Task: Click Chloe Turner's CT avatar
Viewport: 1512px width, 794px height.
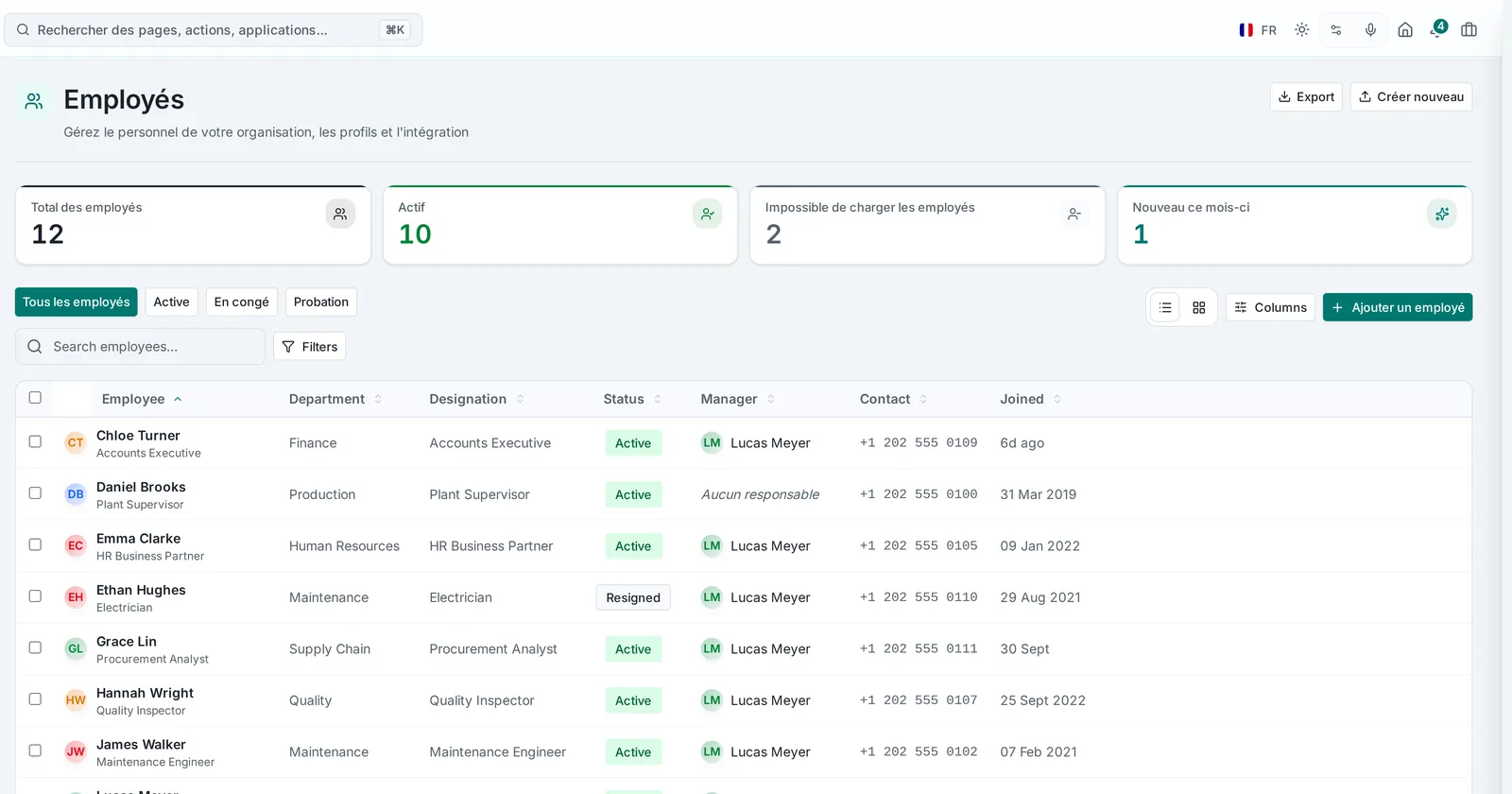Action: pos(76,442)
